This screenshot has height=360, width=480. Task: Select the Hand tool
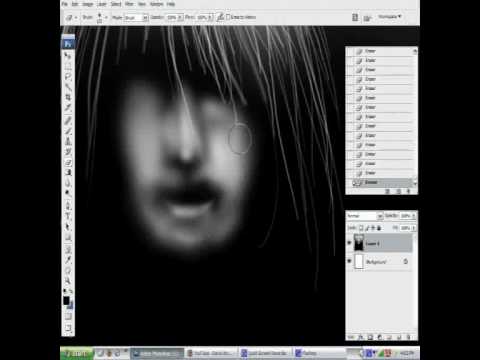pyautogui.click(x=68, y=270)
